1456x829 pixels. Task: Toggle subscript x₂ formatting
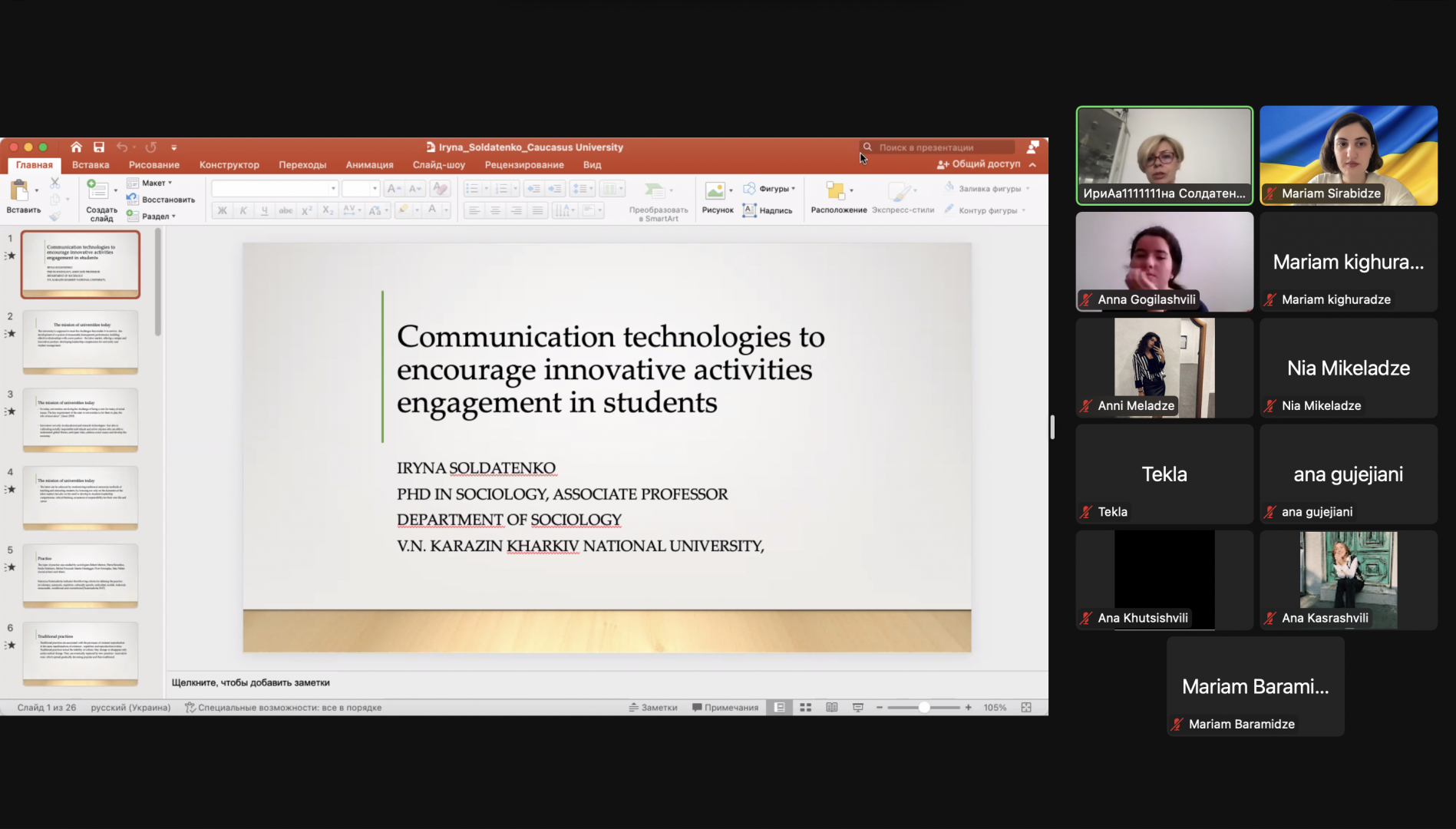[x=328, y=210]
